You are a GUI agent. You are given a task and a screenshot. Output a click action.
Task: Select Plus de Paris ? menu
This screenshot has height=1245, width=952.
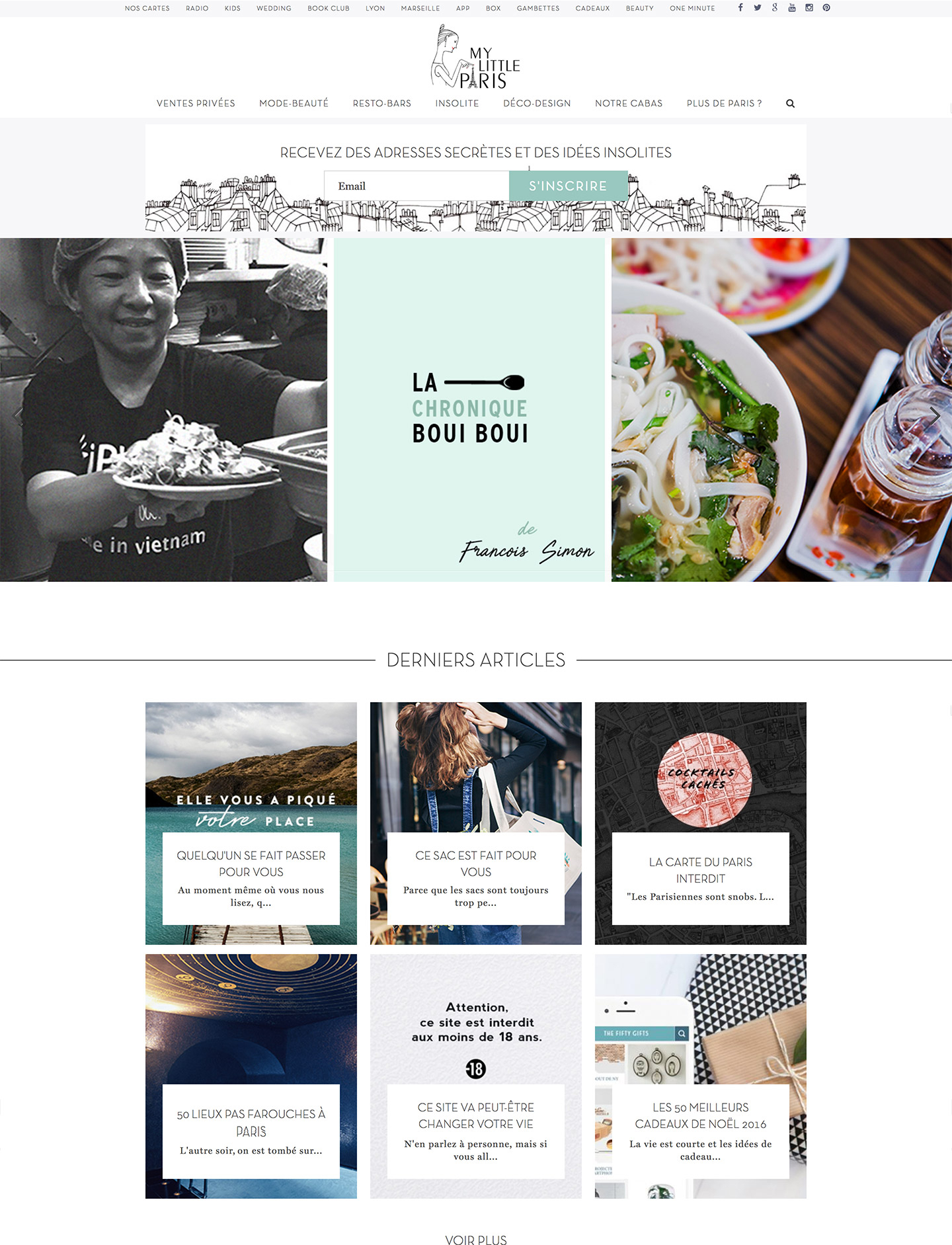coord(725,104)
